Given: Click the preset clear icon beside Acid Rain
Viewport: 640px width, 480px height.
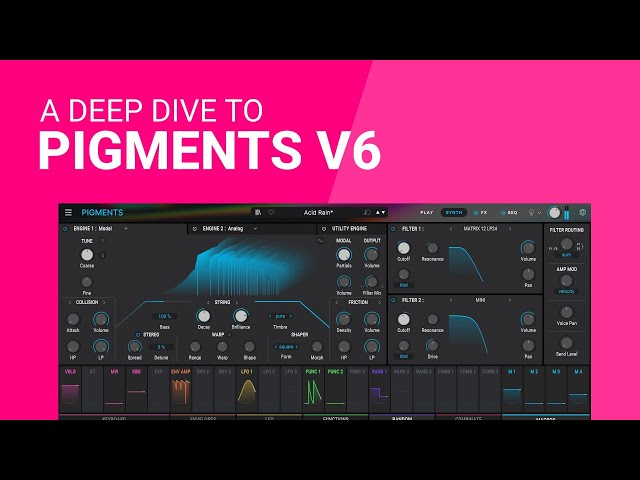Looking at the screenshot, I should pyautogui.click(x=367, y=212).
